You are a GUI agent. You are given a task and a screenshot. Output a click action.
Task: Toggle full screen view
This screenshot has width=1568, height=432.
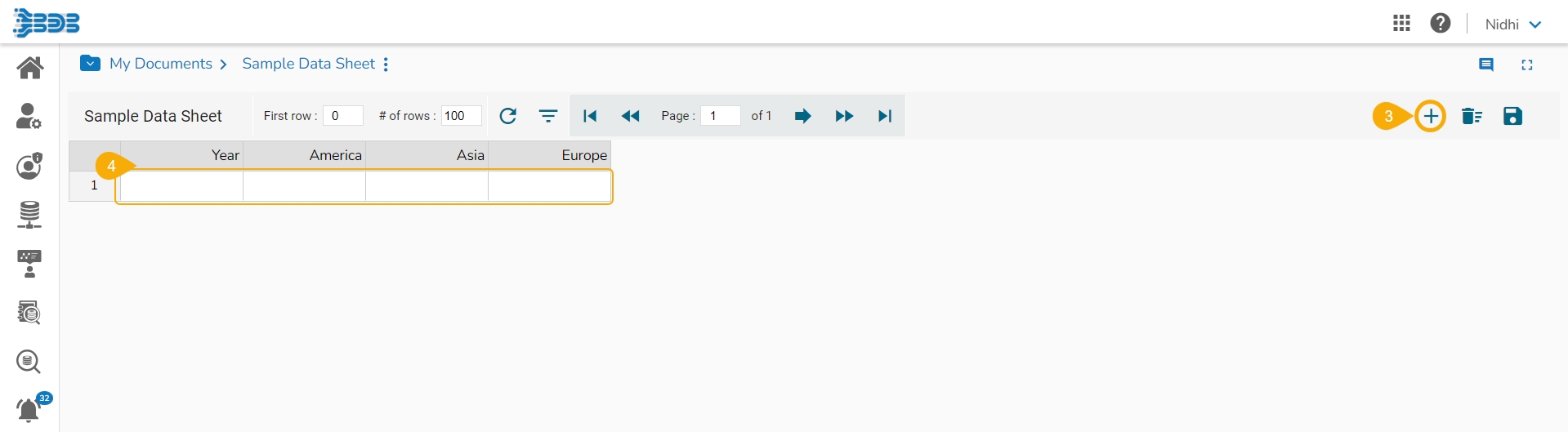[x=1526, y=65]
